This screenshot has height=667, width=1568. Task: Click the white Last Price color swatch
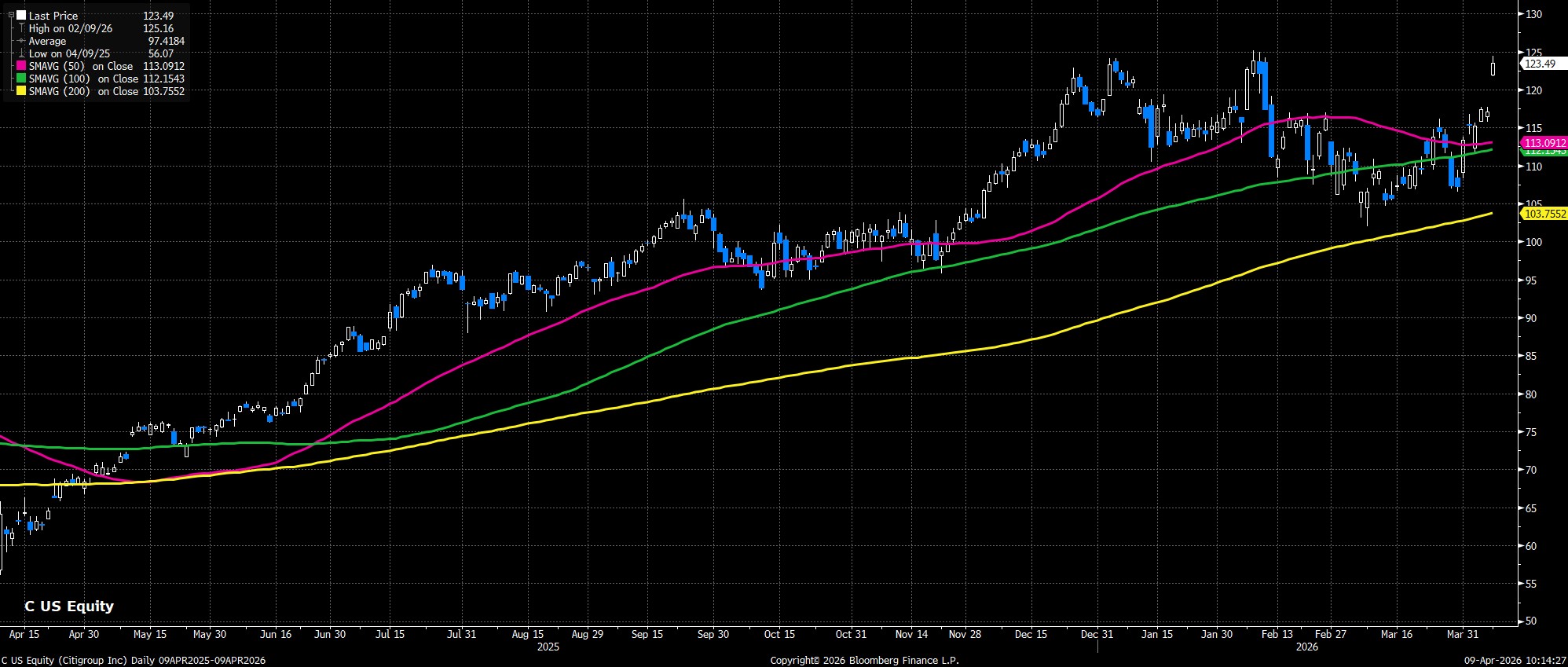tap(21, 16)
